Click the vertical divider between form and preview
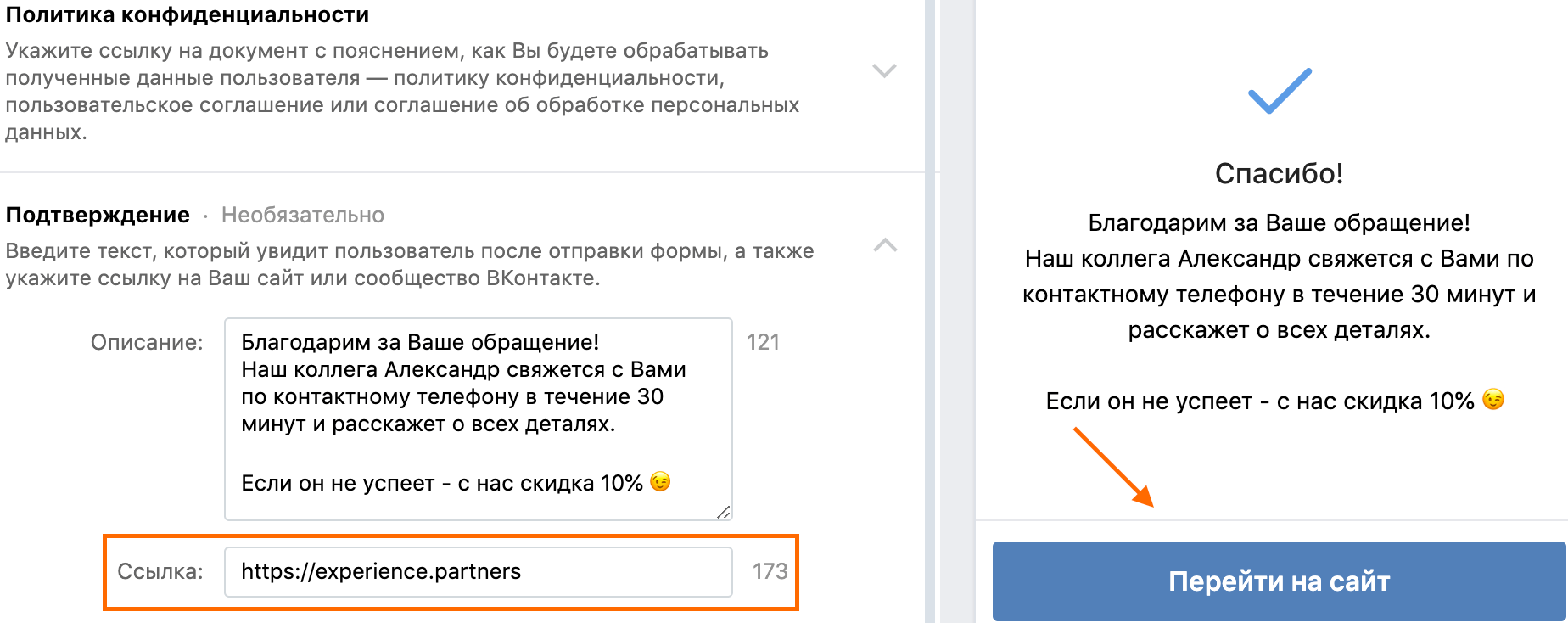Screen dimensions: 1568x623 tap(930, 311)
